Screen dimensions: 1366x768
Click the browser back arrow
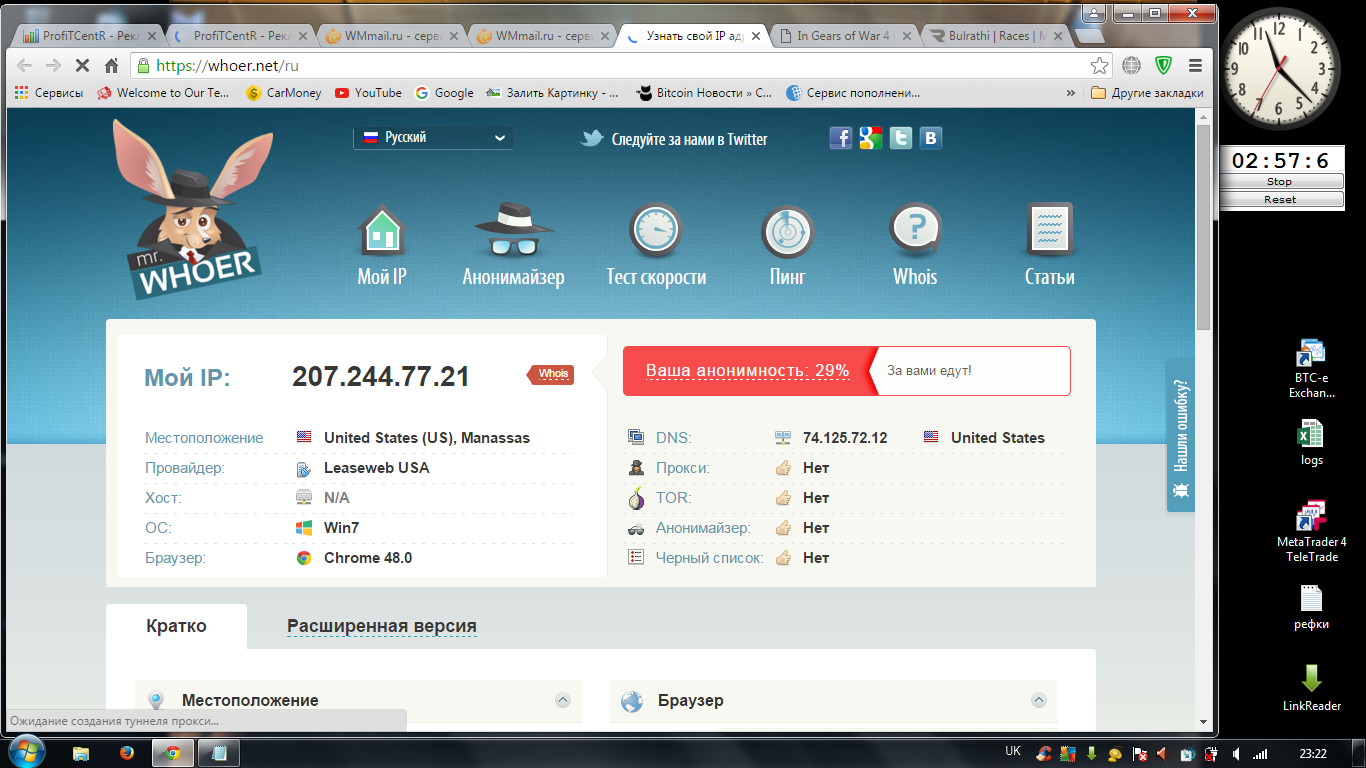(x=25, y=66)
